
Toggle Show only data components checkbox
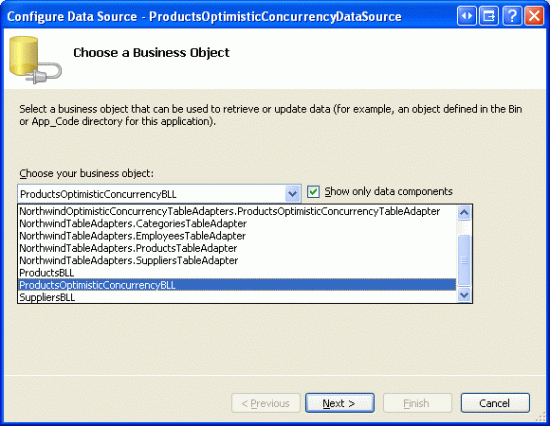click(313, 192)
